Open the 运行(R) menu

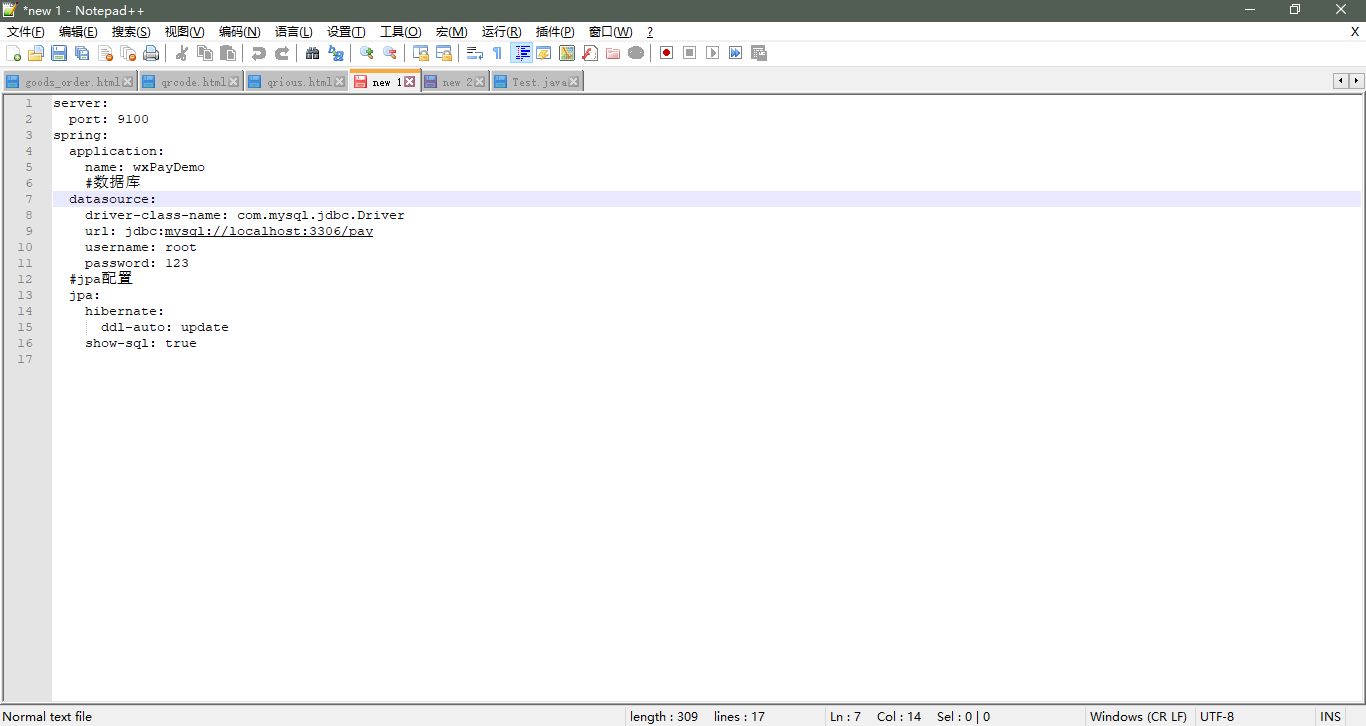[x=501, y=32]
